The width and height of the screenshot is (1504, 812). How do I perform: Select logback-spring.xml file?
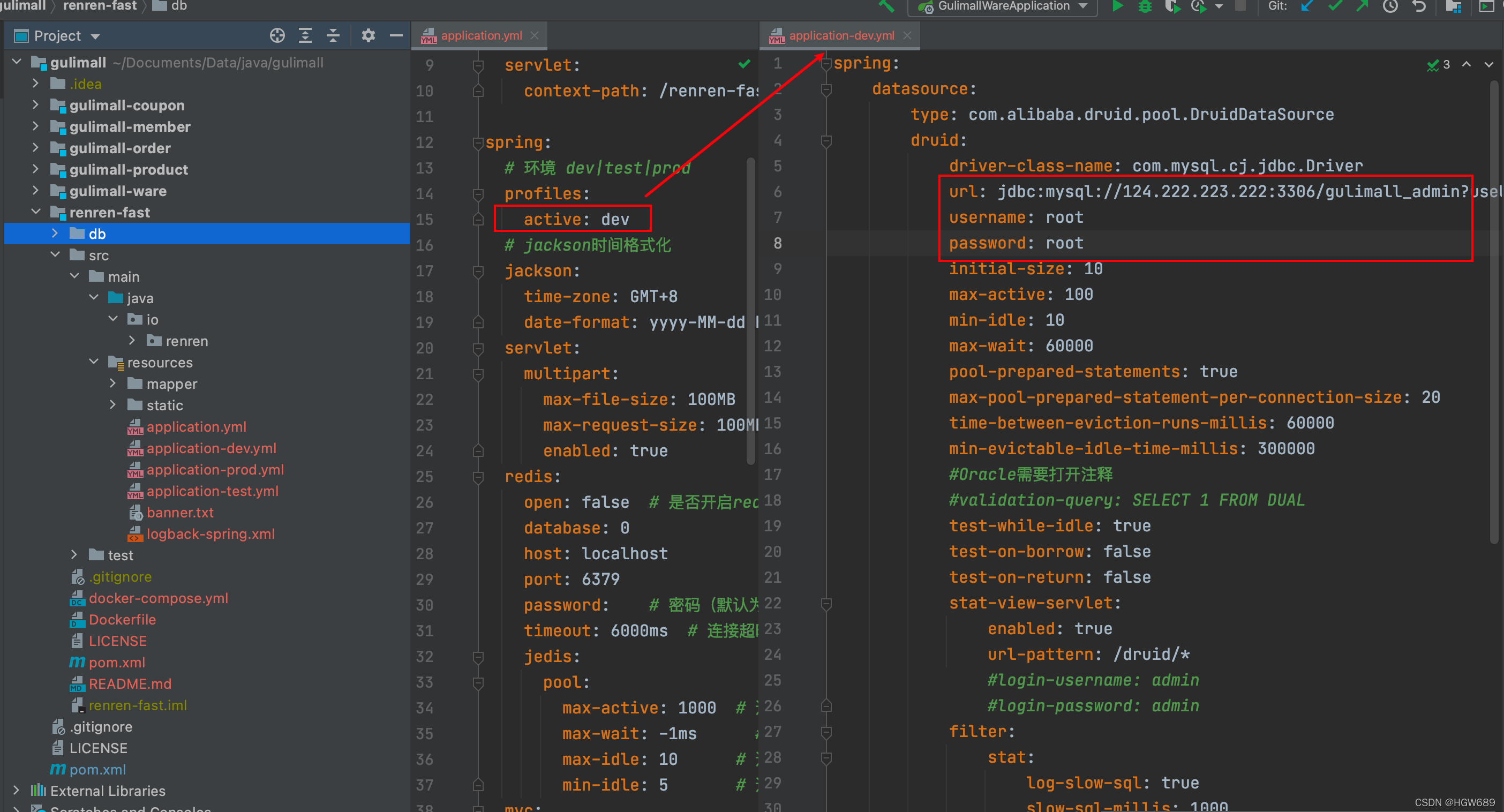pyautogui.click(x=210, y=534)
